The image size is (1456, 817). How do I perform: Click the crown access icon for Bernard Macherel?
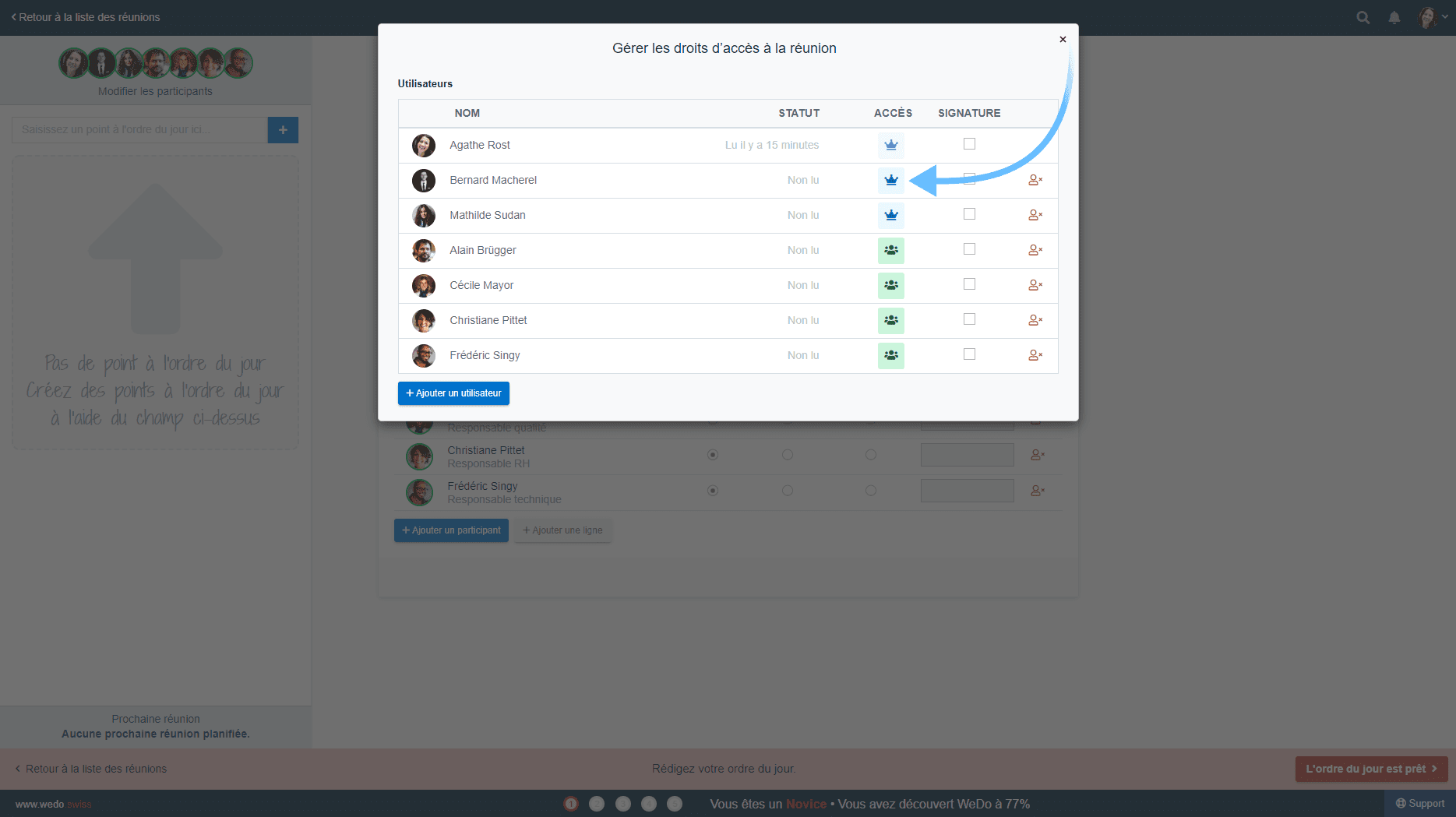(x=890, y=181)
